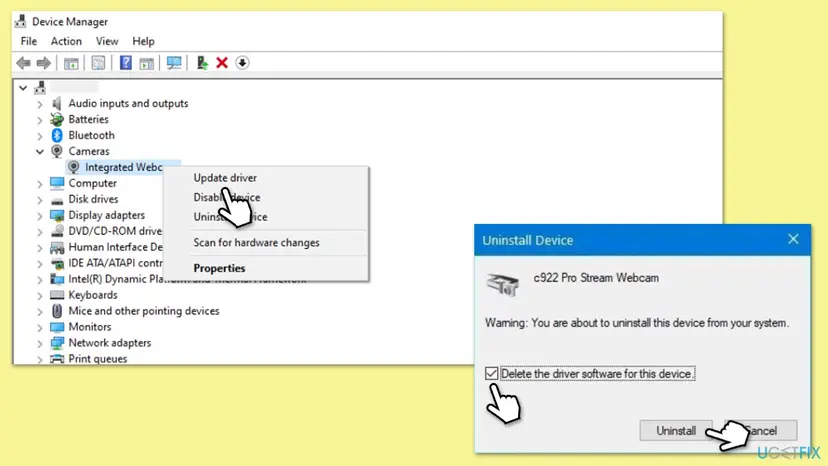Toggle Delete the driver software checkbox
Screen dimensions: 828x466
point(491,374)
